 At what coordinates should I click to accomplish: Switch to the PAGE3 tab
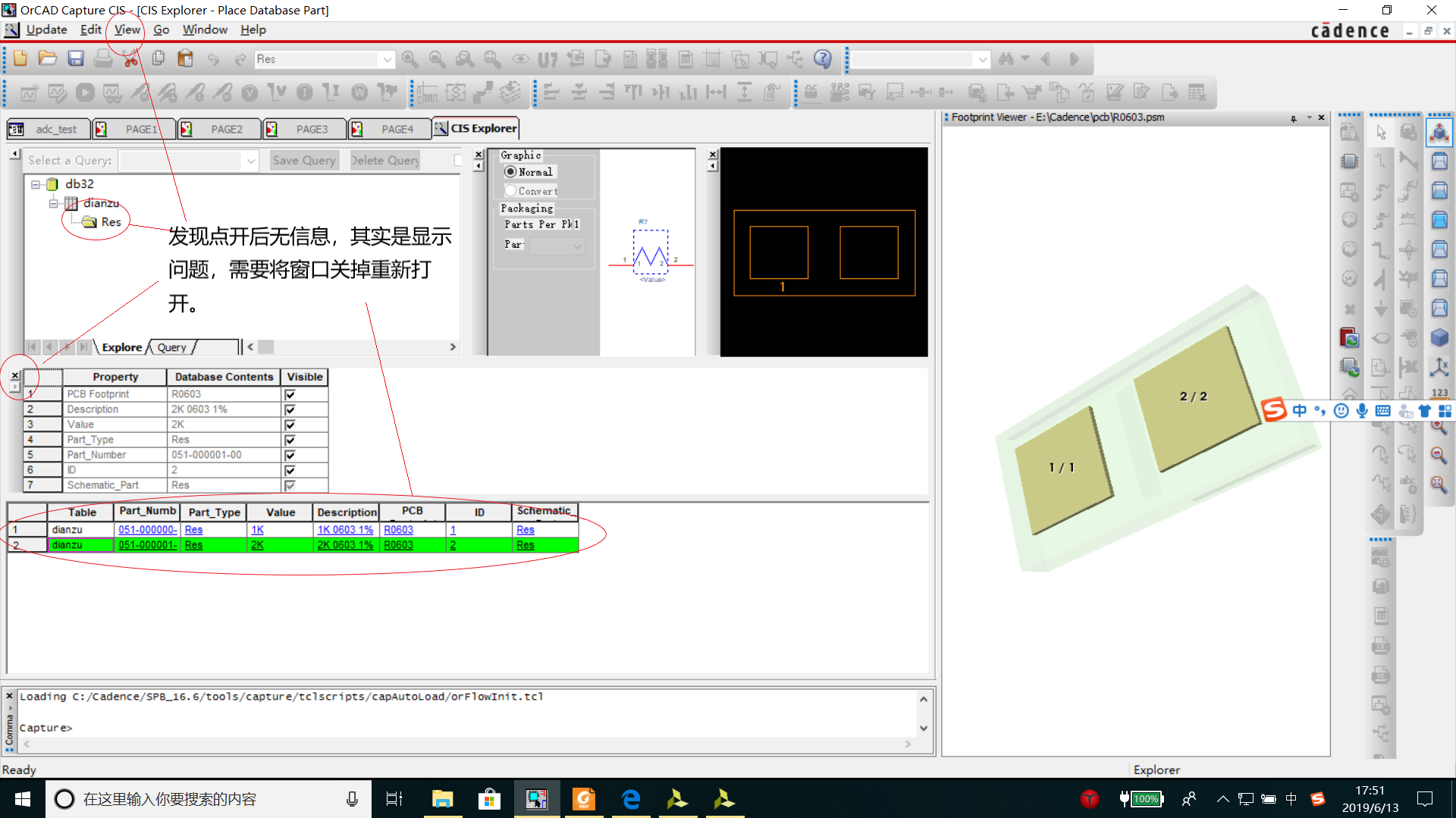click(313, 129)
